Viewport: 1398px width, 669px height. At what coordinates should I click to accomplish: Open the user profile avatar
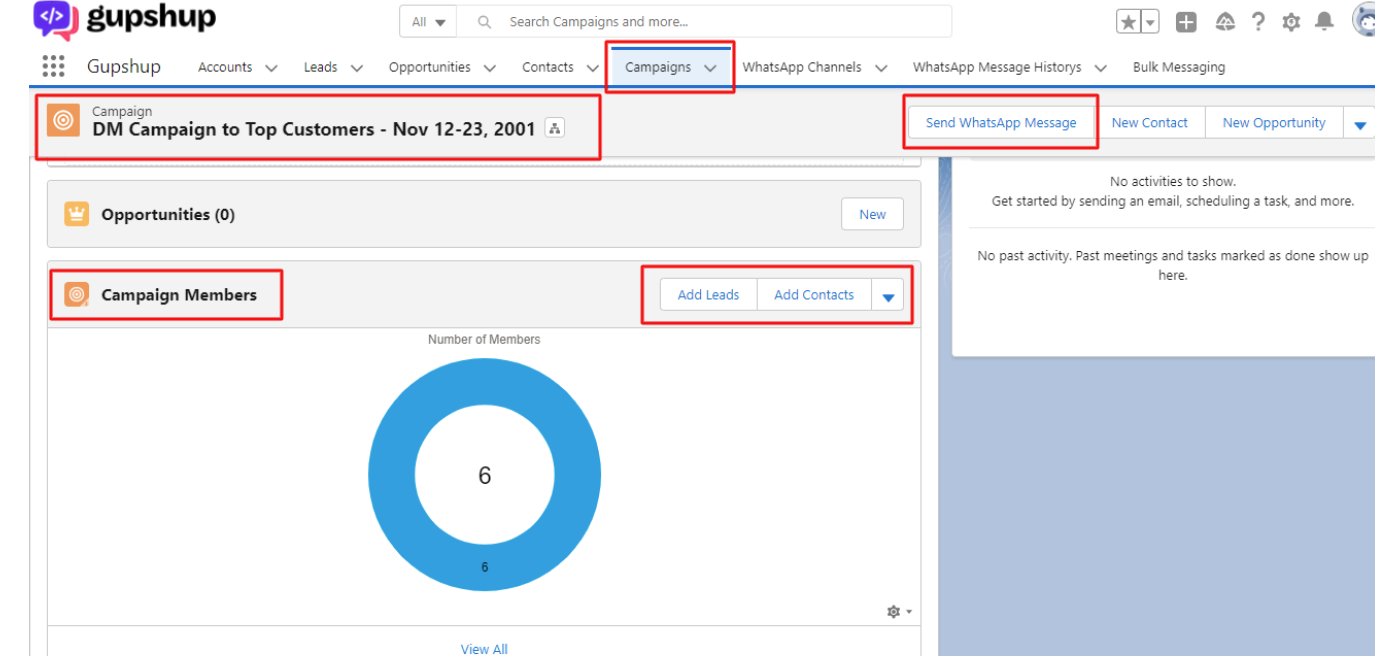1364,21
